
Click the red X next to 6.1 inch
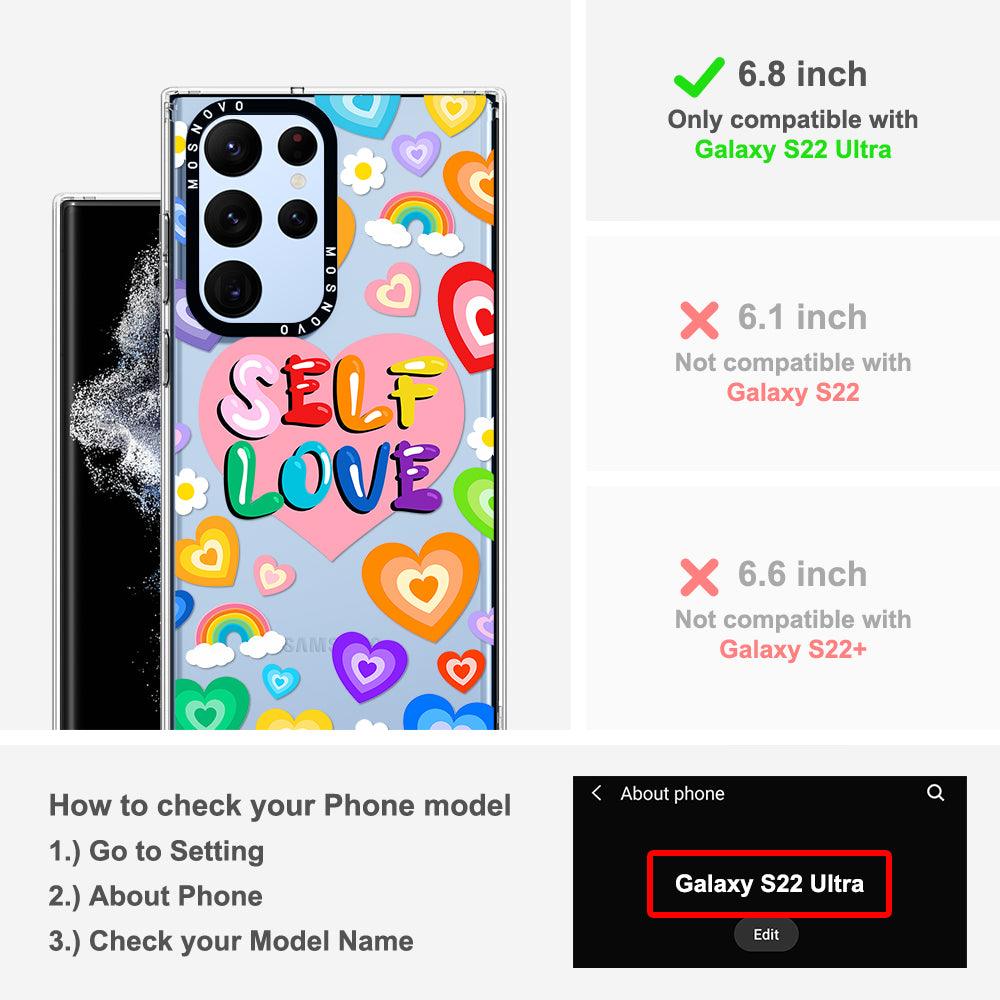pyautogui.click(x=699, y=320)
